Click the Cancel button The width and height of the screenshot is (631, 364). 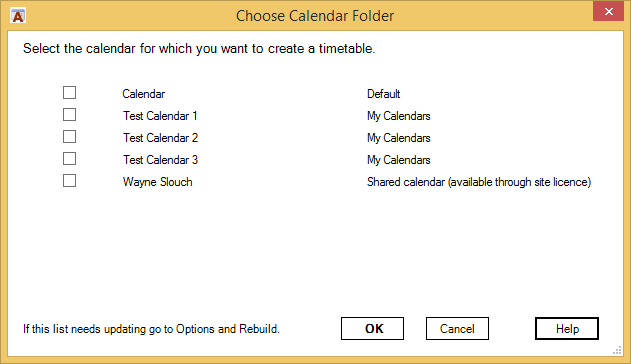pyautogui.click(x=457, y=329)
